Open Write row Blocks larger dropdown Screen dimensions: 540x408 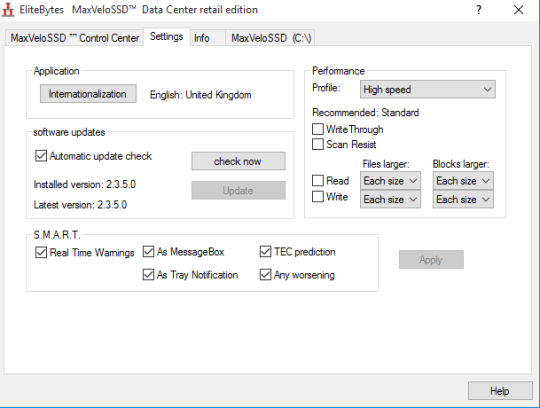pyautogui.click(x=463, y=199)
